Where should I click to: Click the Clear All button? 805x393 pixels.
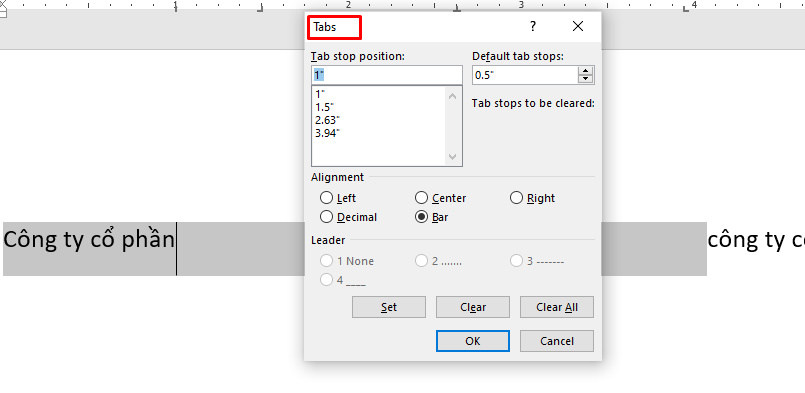point(557,307)
